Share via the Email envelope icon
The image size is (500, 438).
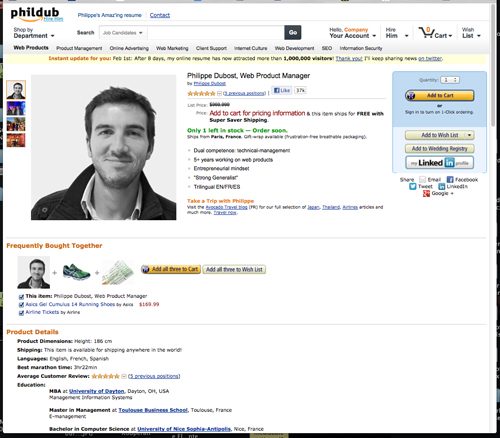tap(423, 180)
